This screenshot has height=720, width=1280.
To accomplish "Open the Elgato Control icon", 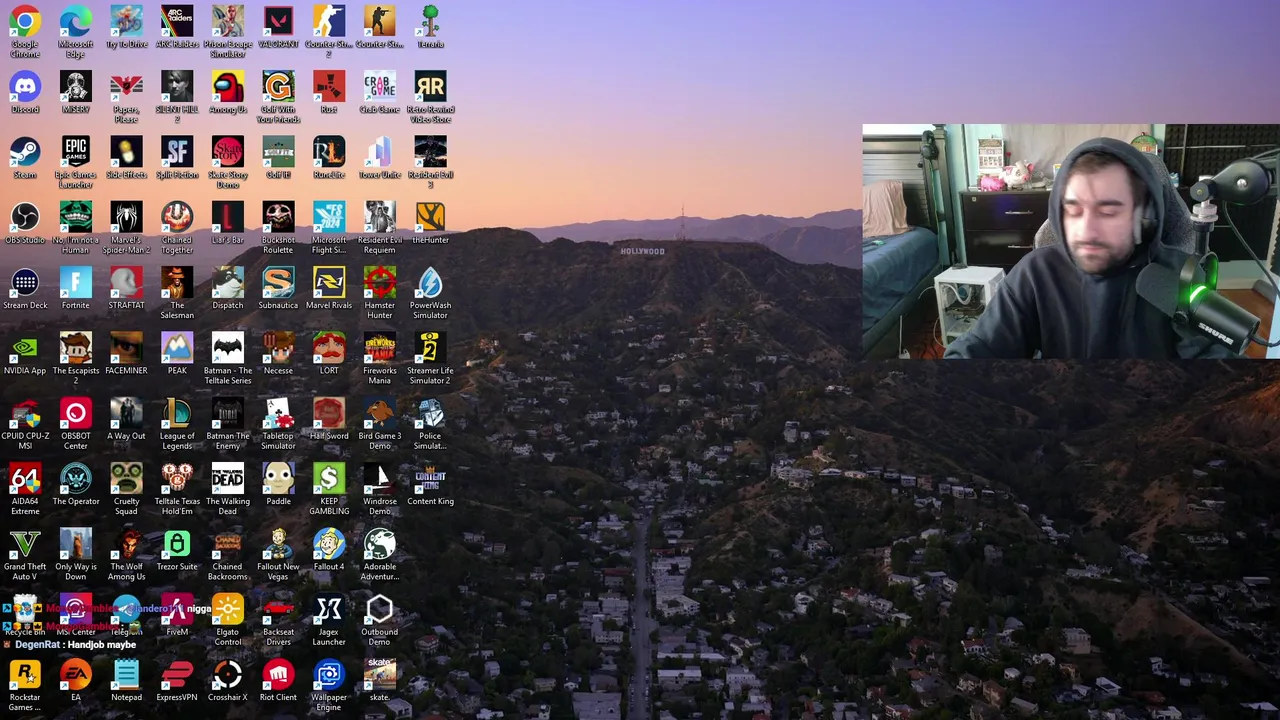I will pyautogui.click(x=228, y=609).
